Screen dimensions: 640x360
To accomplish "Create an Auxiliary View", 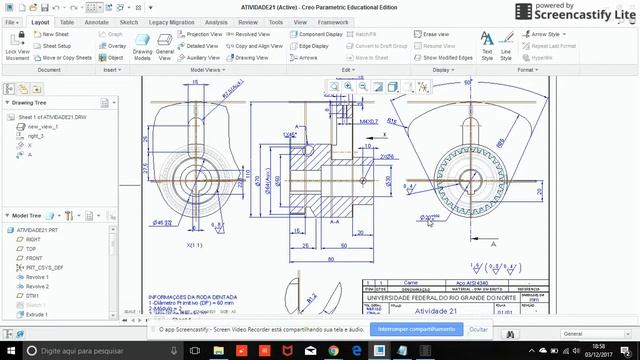I will (x=199, y=58).
